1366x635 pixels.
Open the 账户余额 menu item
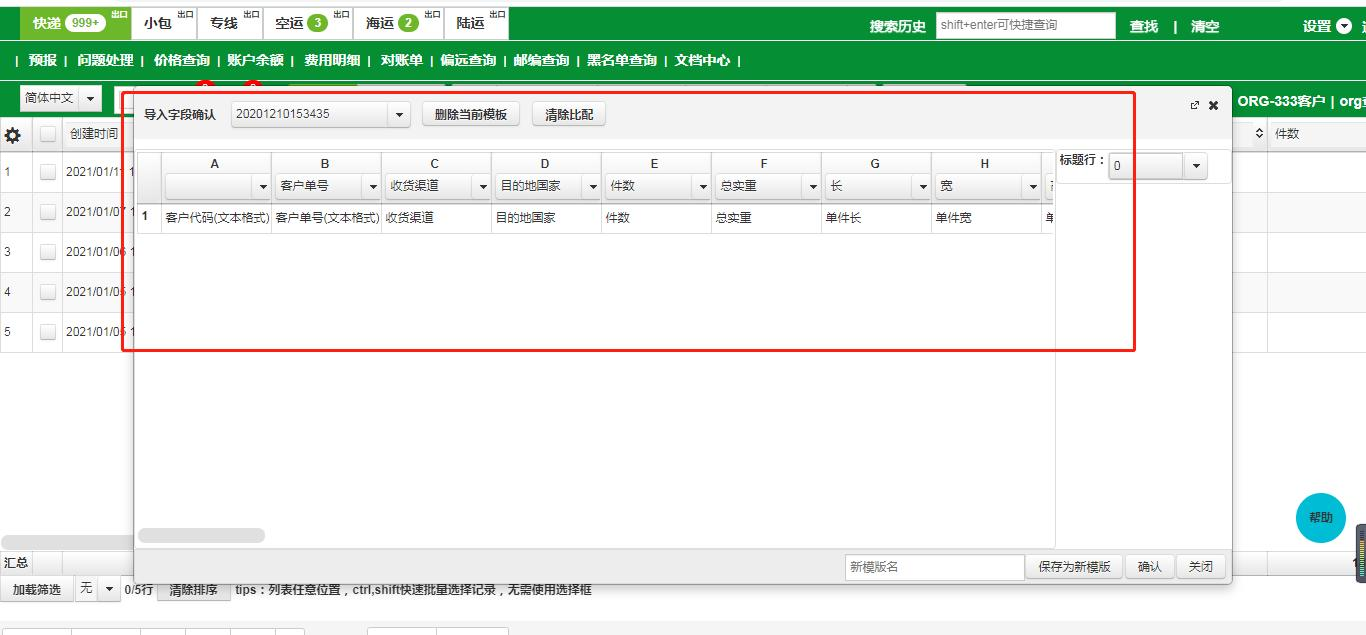(x=255, y=61)
